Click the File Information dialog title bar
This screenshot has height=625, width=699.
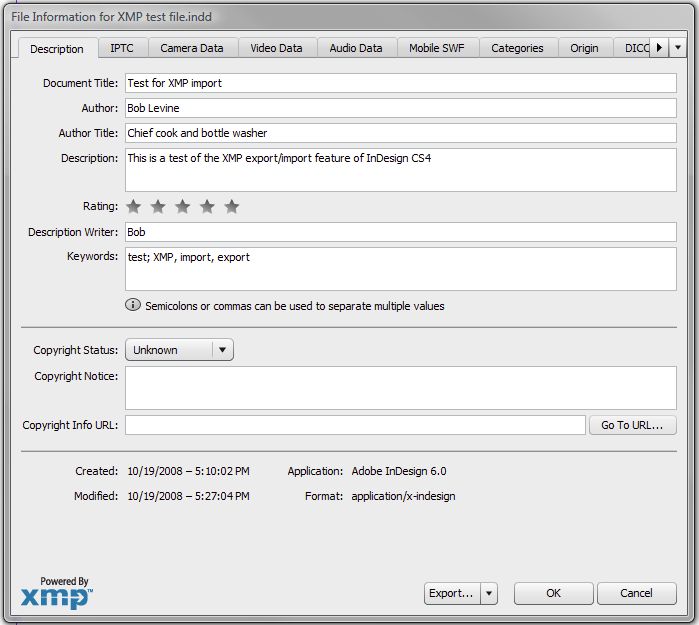pyautogui.click(x=350, y=17)
